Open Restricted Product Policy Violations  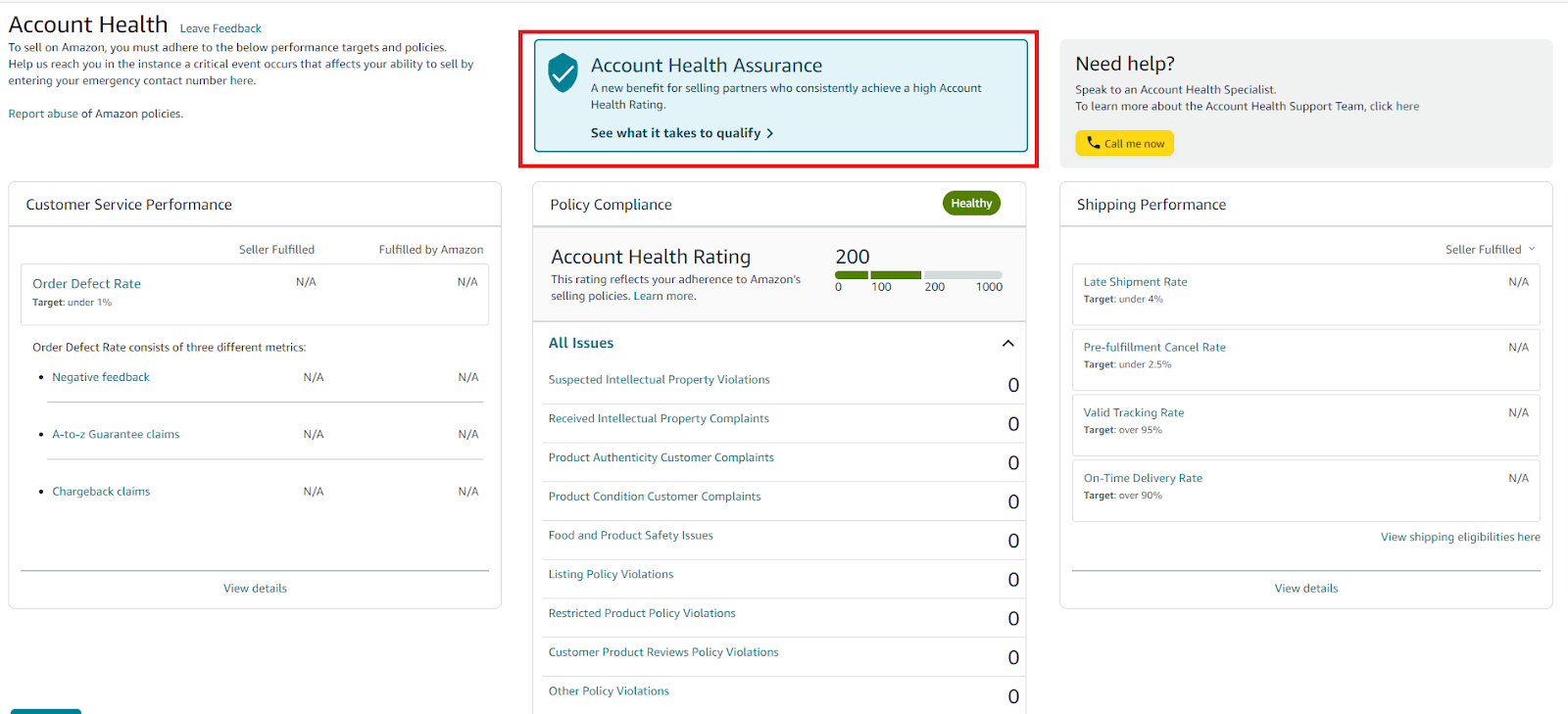click(642, 614)
